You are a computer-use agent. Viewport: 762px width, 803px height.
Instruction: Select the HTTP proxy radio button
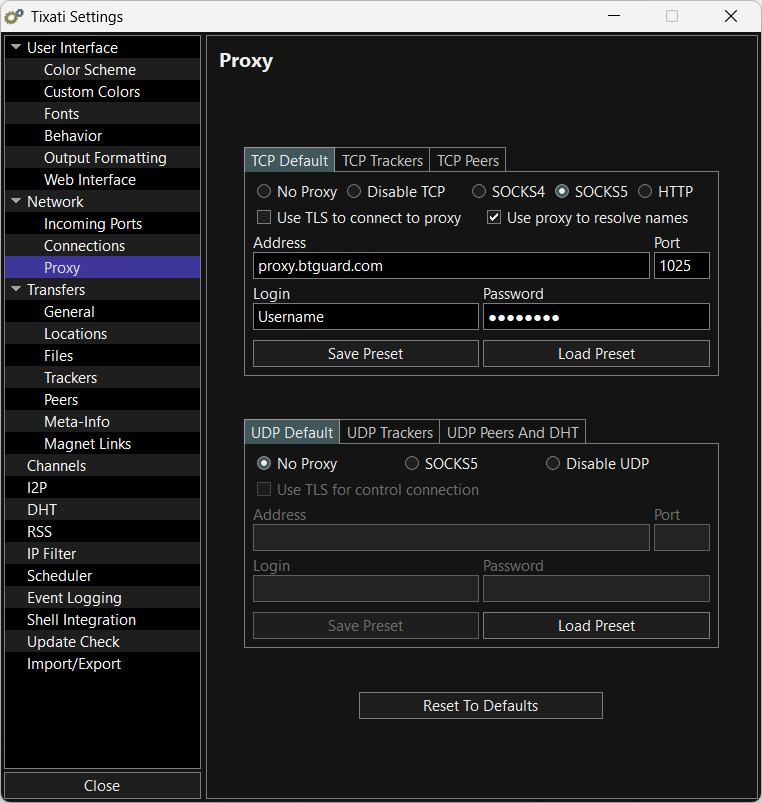[645, 191]
